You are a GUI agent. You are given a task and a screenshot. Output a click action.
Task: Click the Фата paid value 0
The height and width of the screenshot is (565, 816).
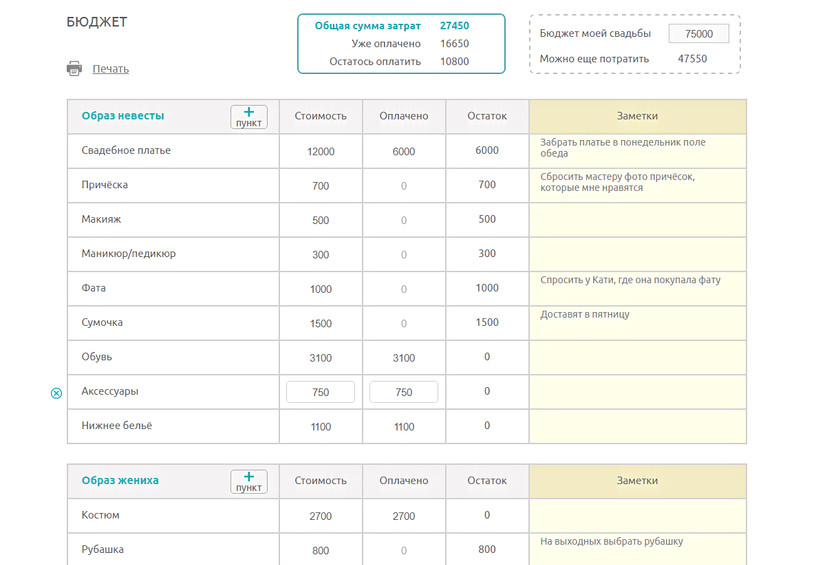pyautogui.click(x=404, y=289)
